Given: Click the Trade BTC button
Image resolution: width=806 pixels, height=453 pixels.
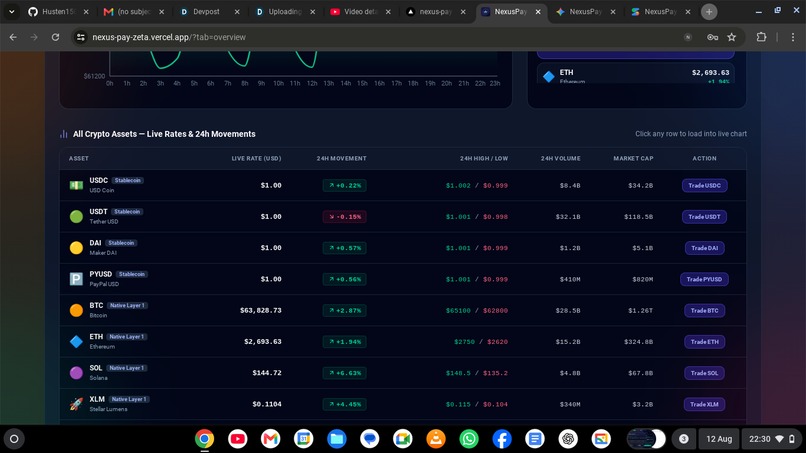Looking at the screenshot, I should pos(704,311).
